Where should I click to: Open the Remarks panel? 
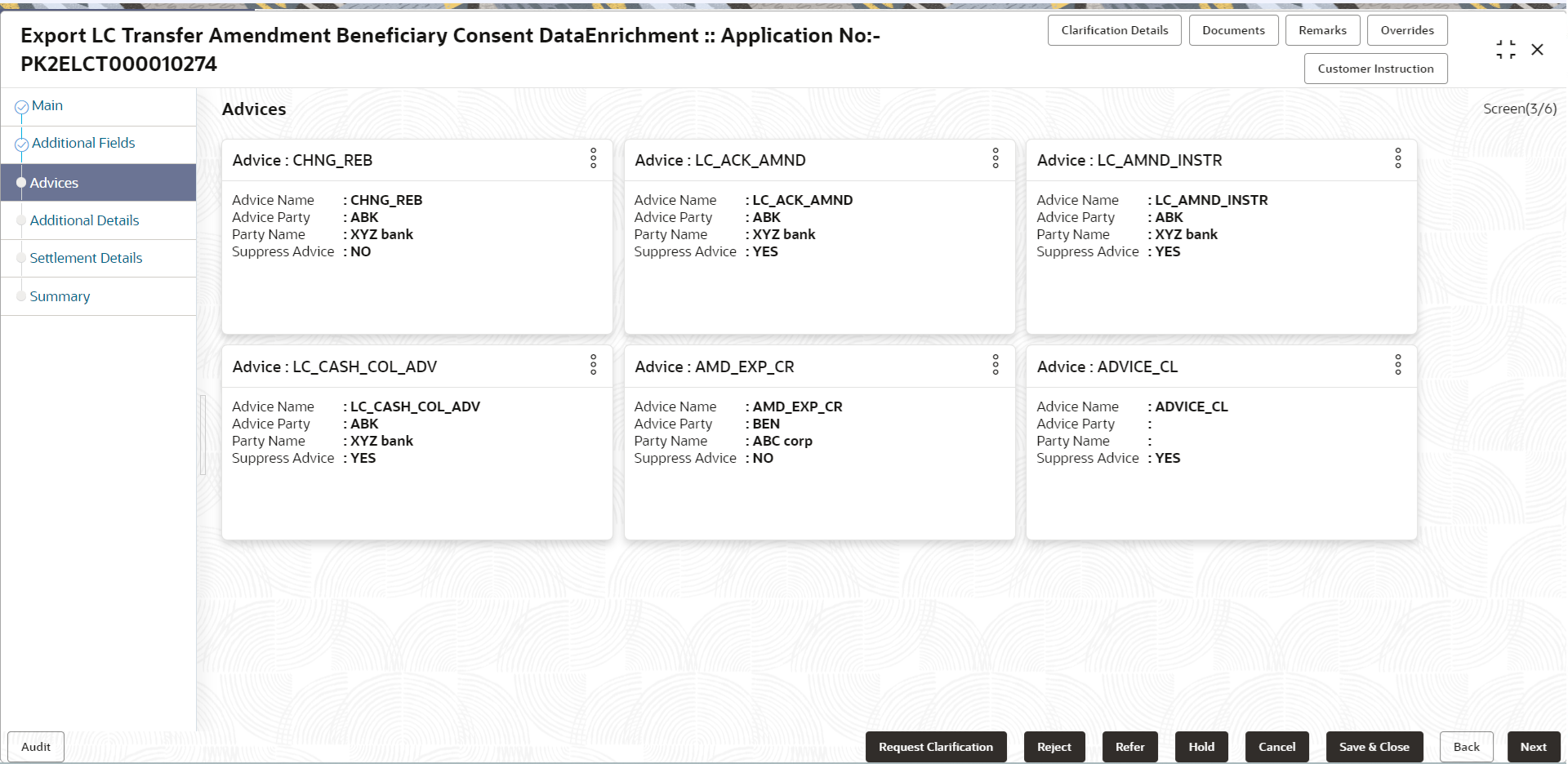(1322, 30)
